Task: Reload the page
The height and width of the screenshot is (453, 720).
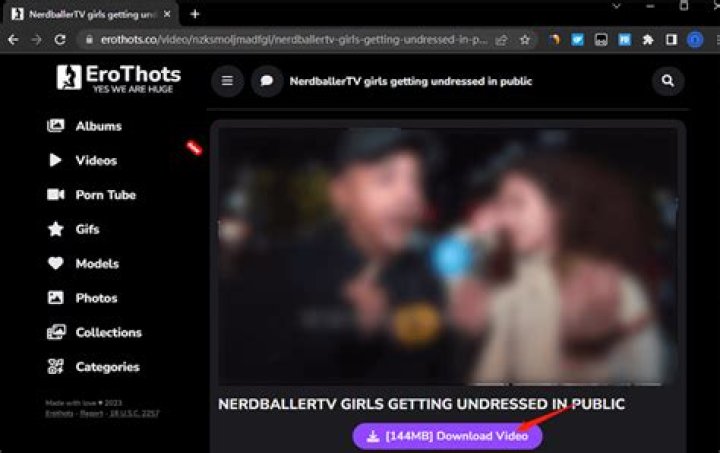Action: 60,40
